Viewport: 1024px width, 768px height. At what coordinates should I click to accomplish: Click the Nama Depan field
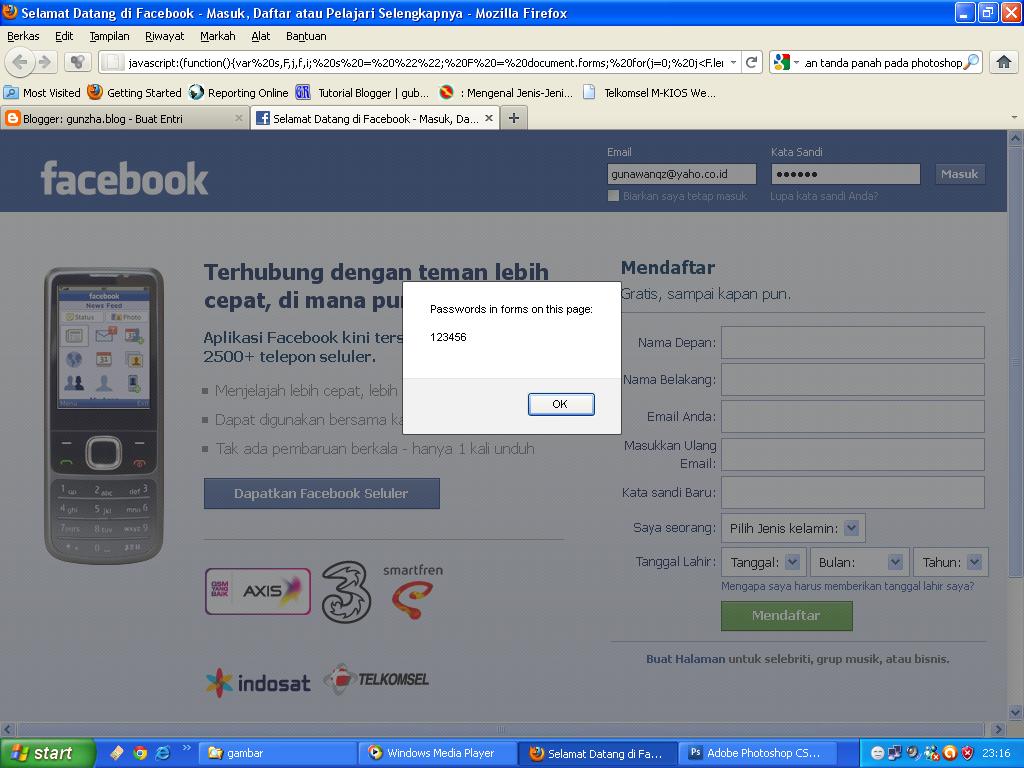click(852, 343)
